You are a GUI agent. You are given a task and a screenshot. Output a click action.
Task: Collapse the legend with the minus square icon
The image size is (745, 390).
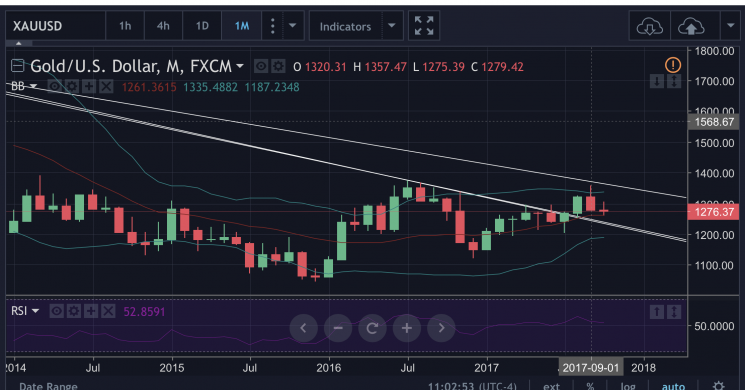click(x=18, y=66)
